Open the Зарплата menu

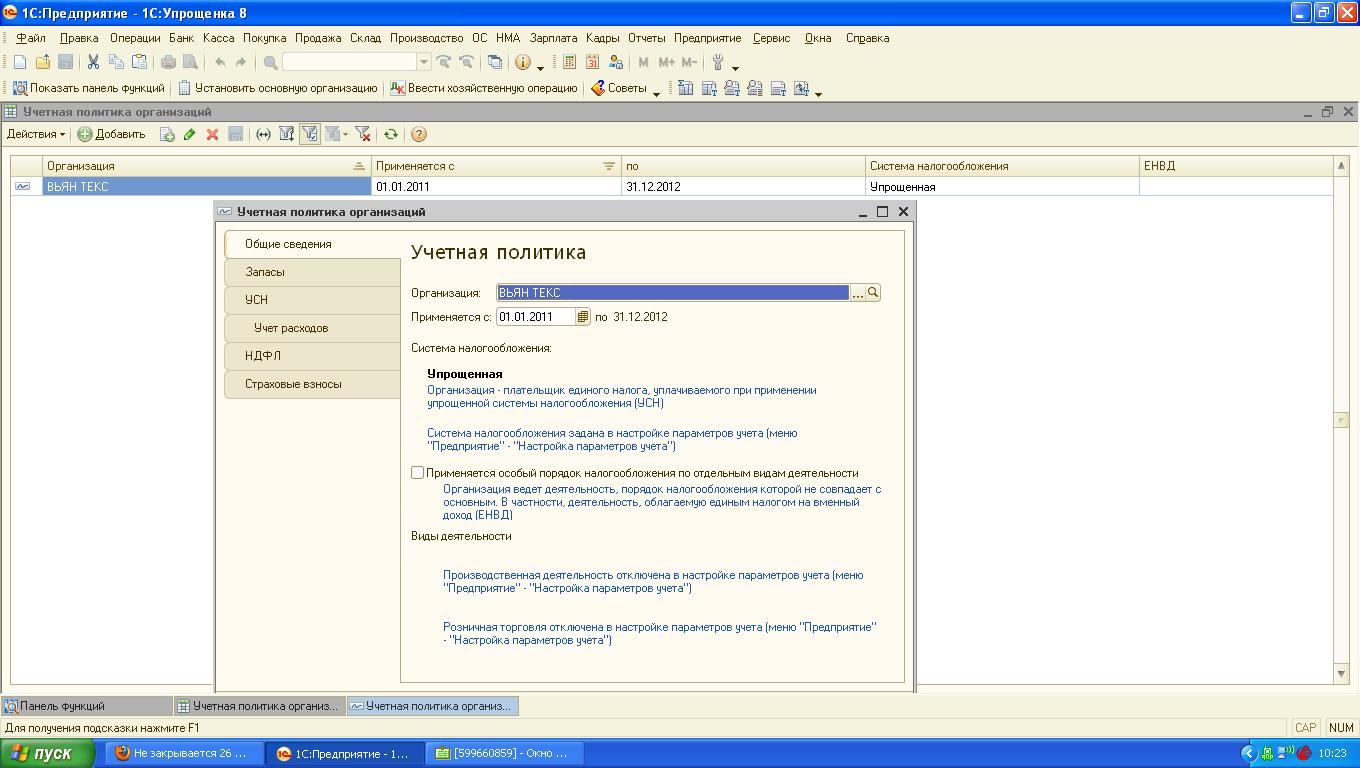(x=554, y=38)
